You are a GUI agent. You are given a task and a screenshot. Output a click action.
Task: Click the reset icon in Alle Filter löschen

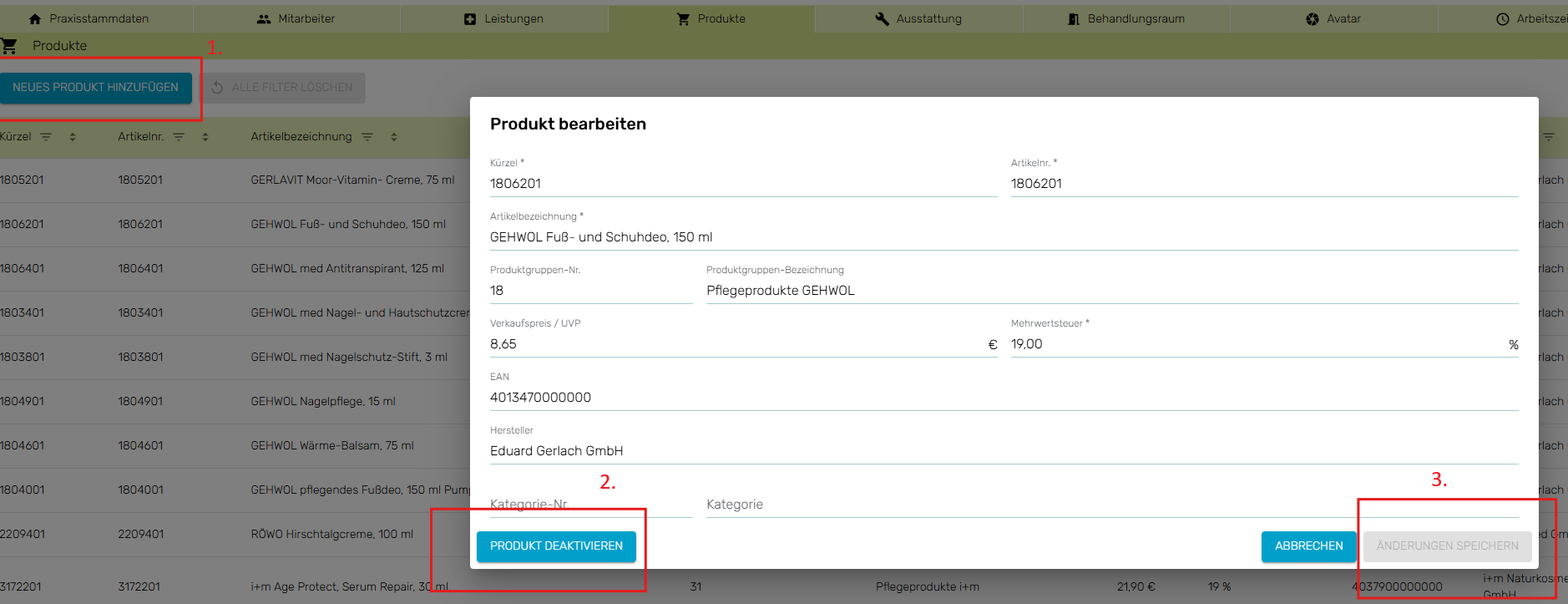tap(217, 87)
